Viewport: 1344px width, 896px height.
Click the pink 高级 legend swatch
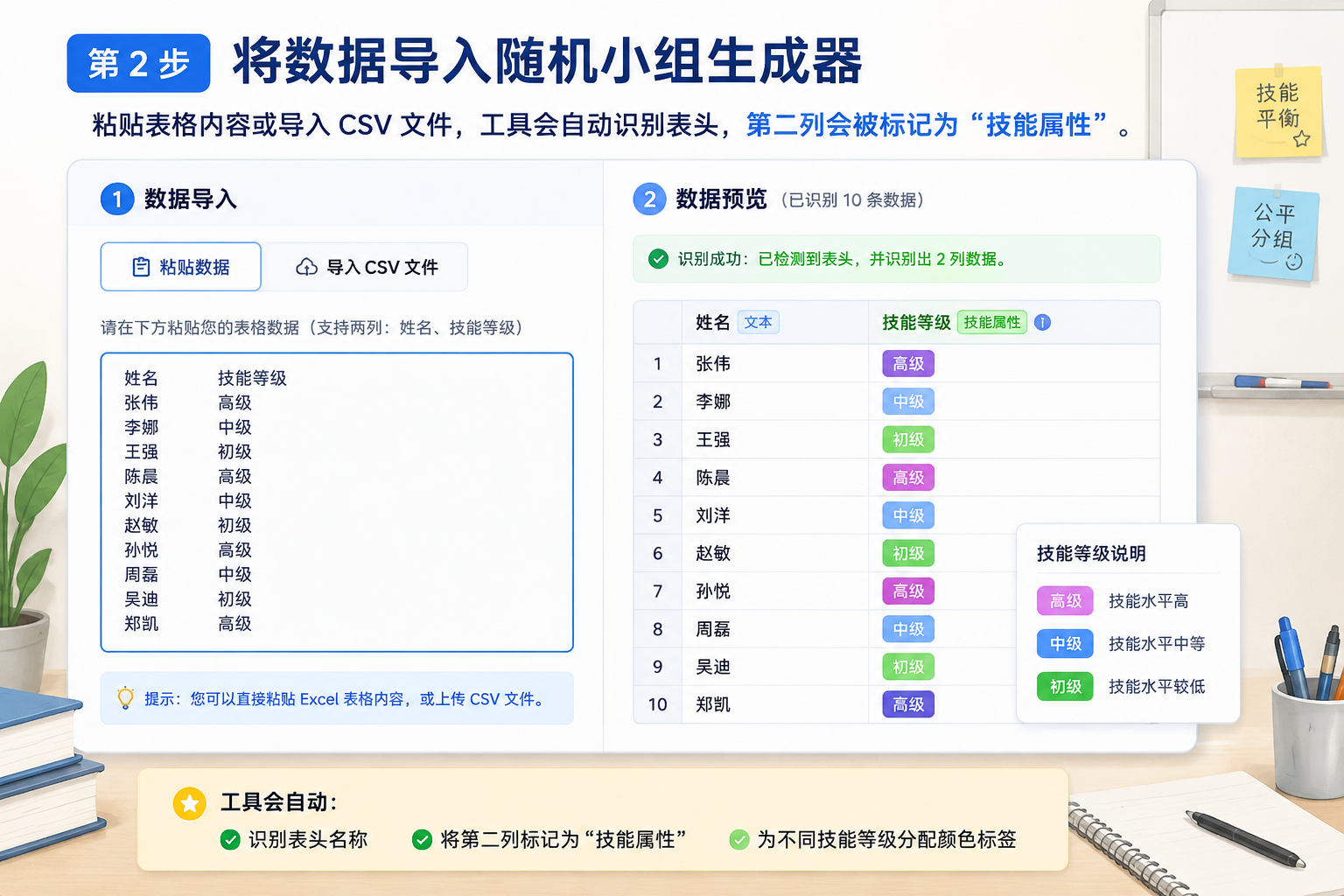coord(1065,601)
